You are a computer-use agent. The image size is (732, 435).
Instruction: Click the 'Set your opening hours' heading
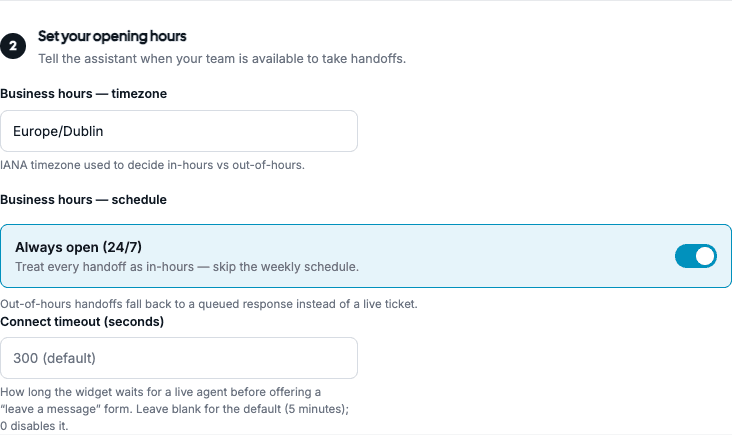[112, 36]
